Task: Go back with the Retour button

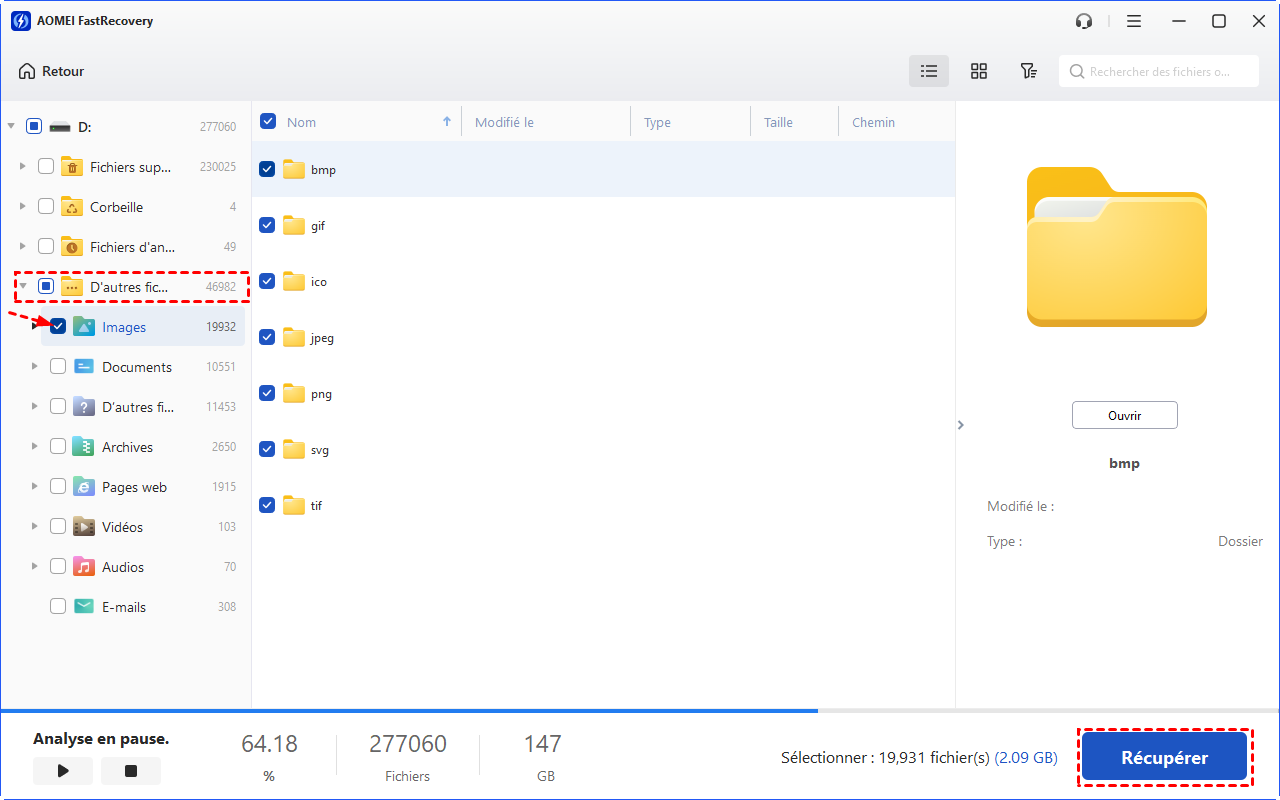Action: (x=51, y=71)
